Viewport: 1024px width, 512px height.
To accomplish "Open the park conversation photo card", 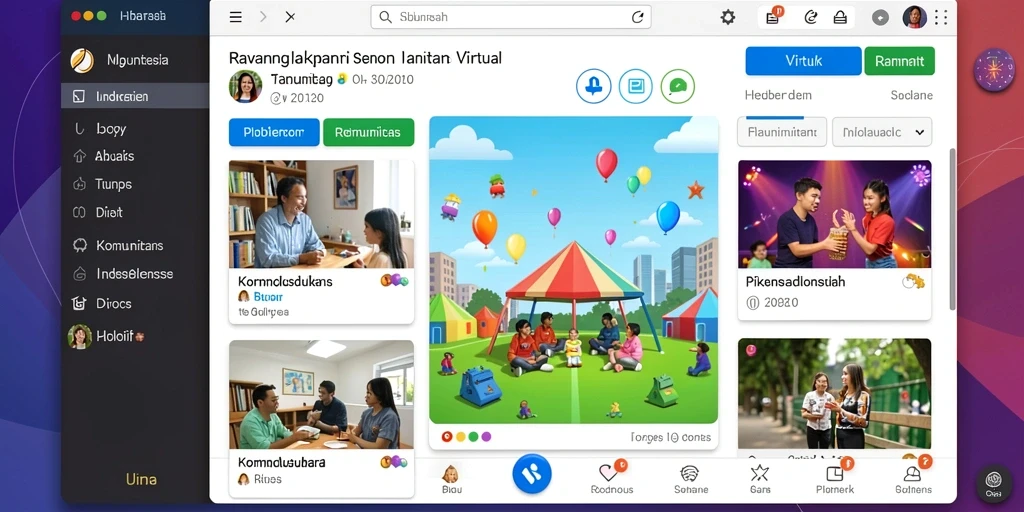I will click(835, 394).
